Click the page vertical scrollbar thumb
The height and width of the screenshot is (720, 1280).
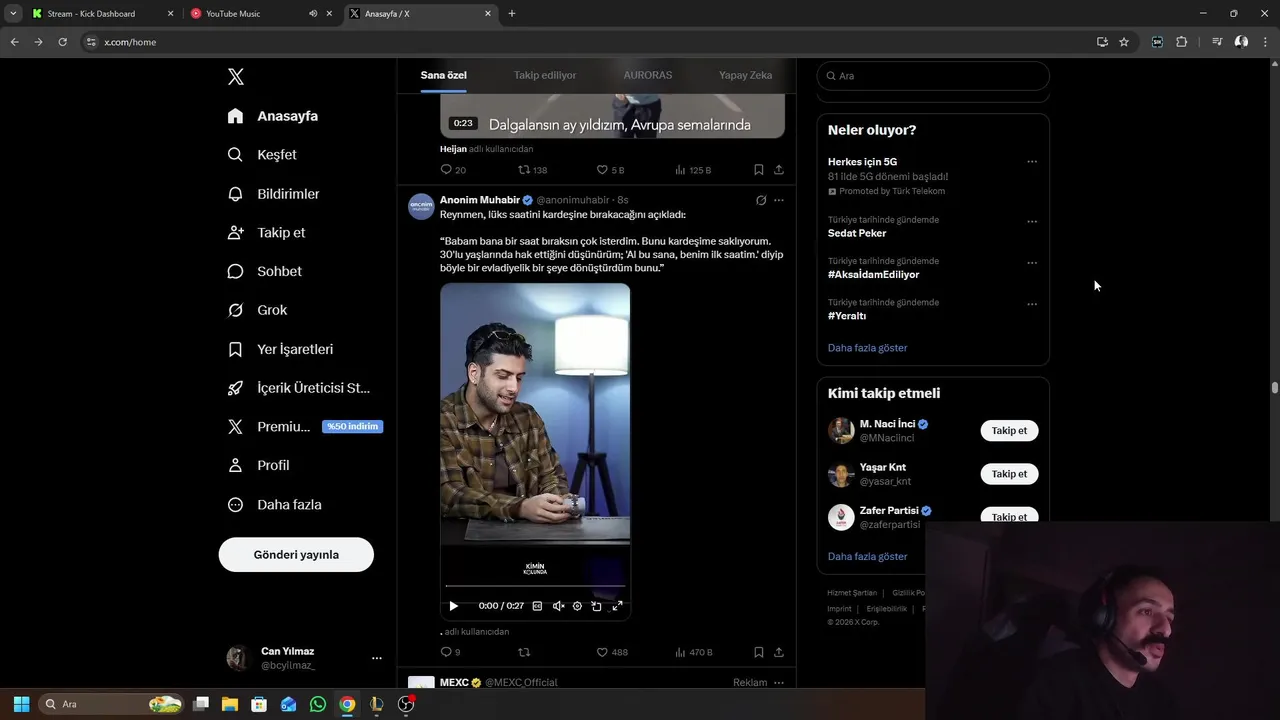pos(1275,388)
